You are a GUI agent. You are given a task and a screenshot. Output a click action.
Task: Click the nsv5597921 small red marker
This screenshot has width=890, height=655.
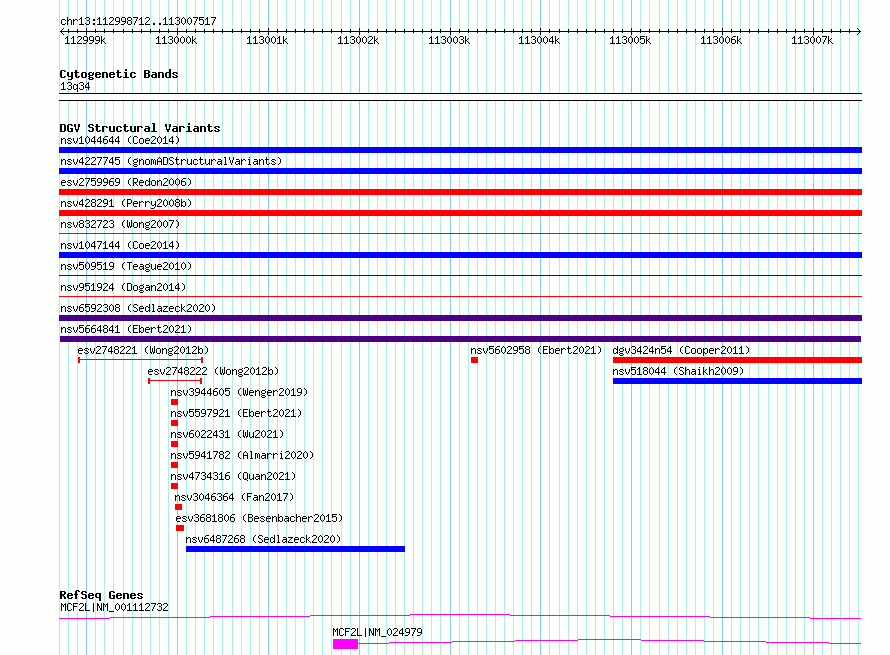tap(174, 423)
